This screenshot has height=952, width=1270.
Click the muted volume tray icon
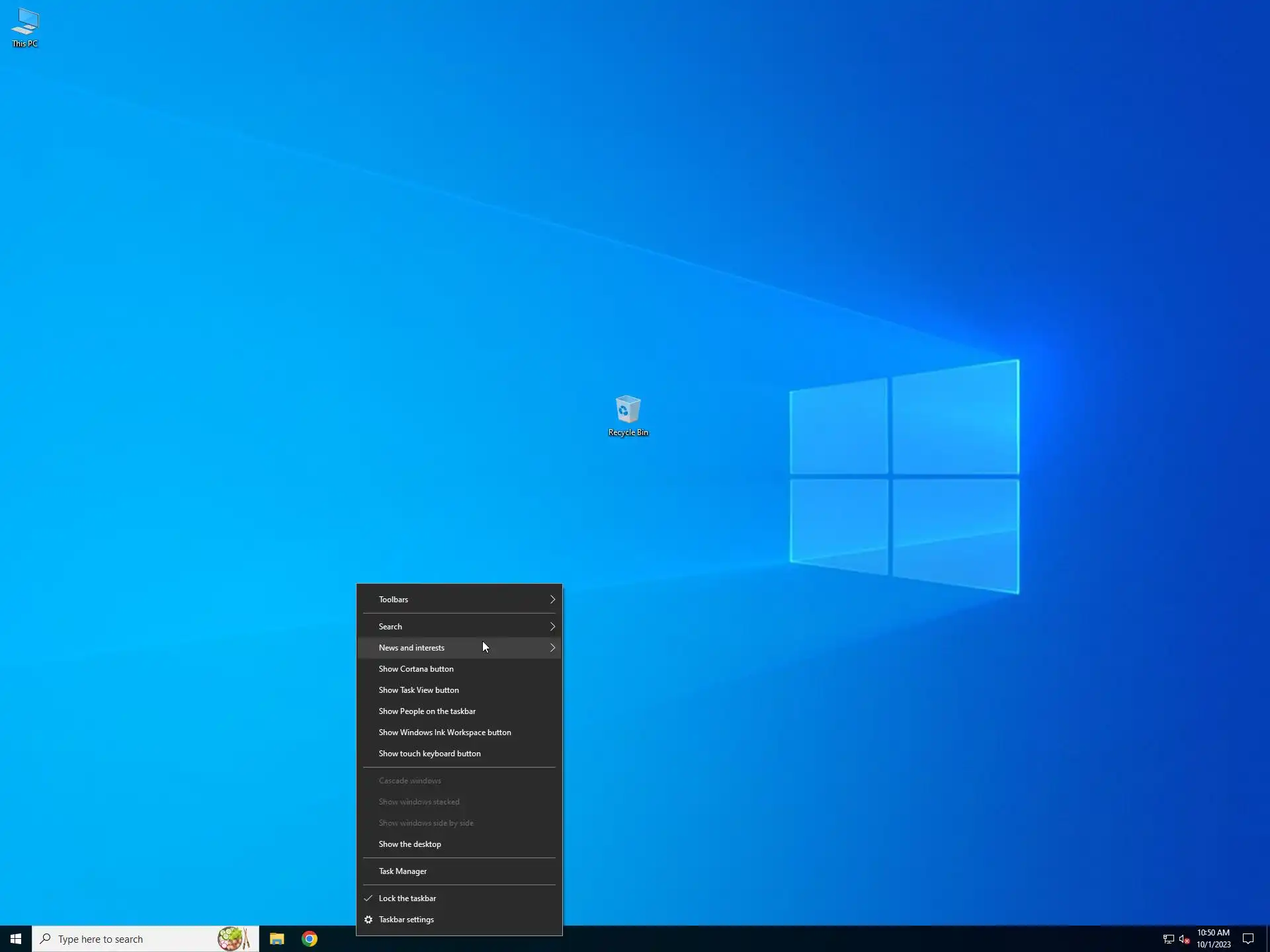pyautogui.click(x=1184, y=939)
